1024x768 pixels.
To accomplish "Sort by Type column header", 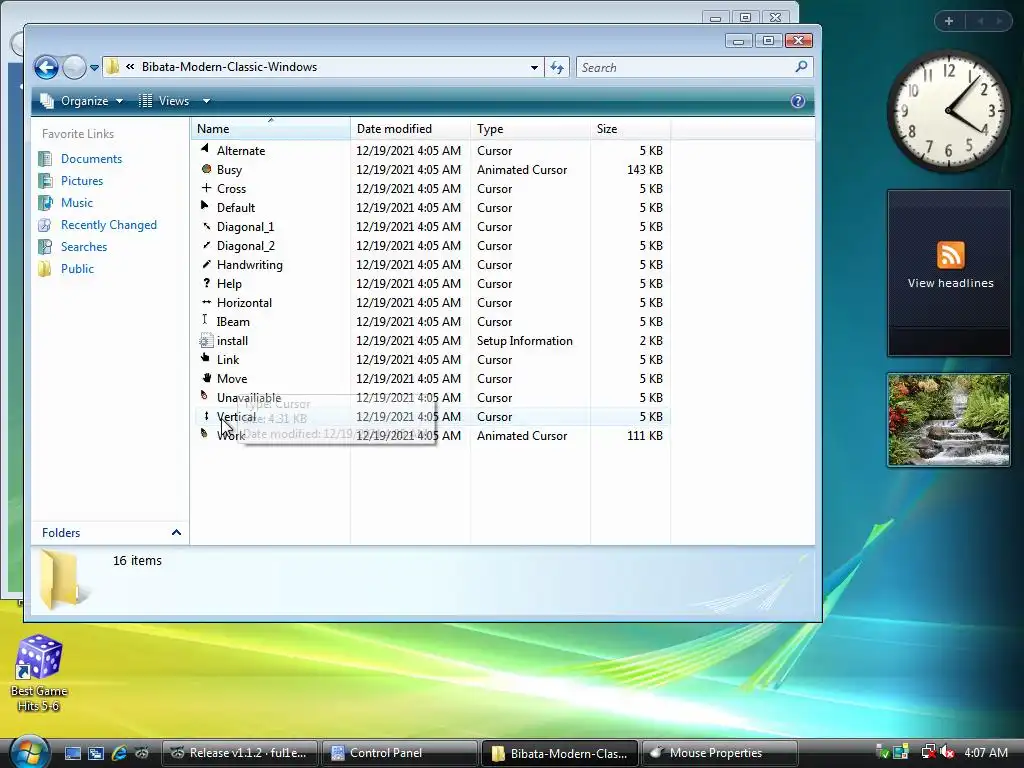I will [530, 129].
